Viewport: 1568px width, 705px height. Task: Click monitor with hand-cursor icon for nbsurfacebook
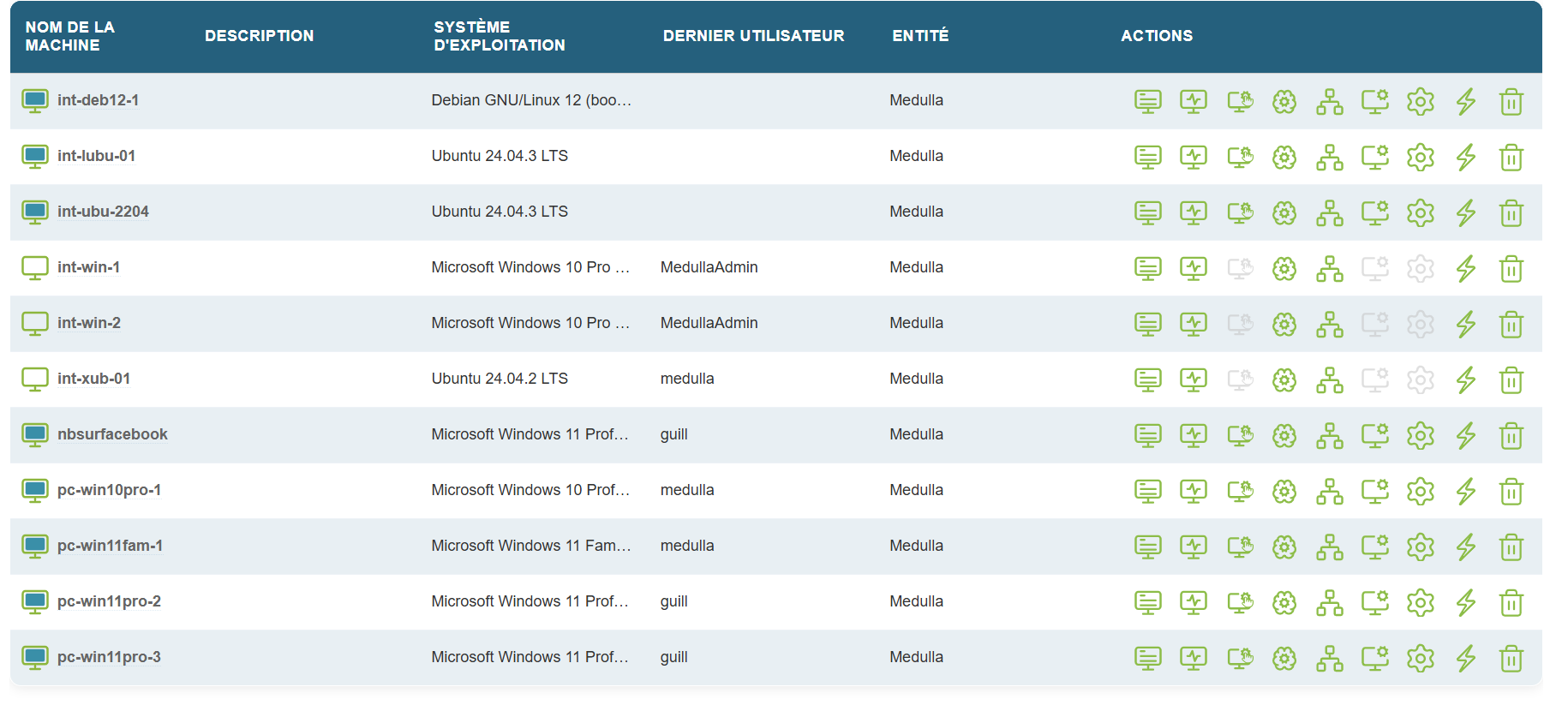pyautogui.click(x=1239, y=435)
